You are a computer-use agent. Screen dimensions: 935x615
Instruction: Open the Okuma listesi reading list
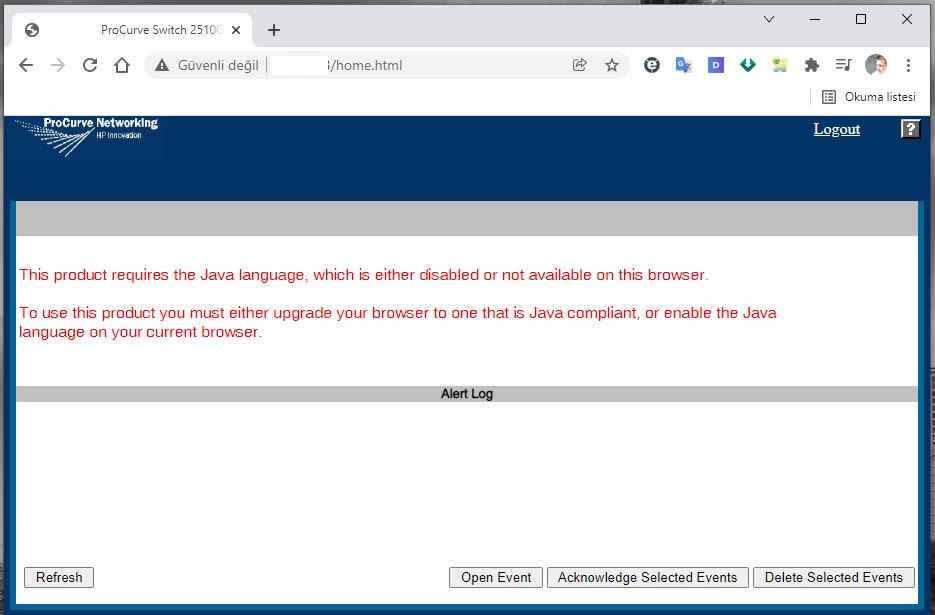coord(868,97)
